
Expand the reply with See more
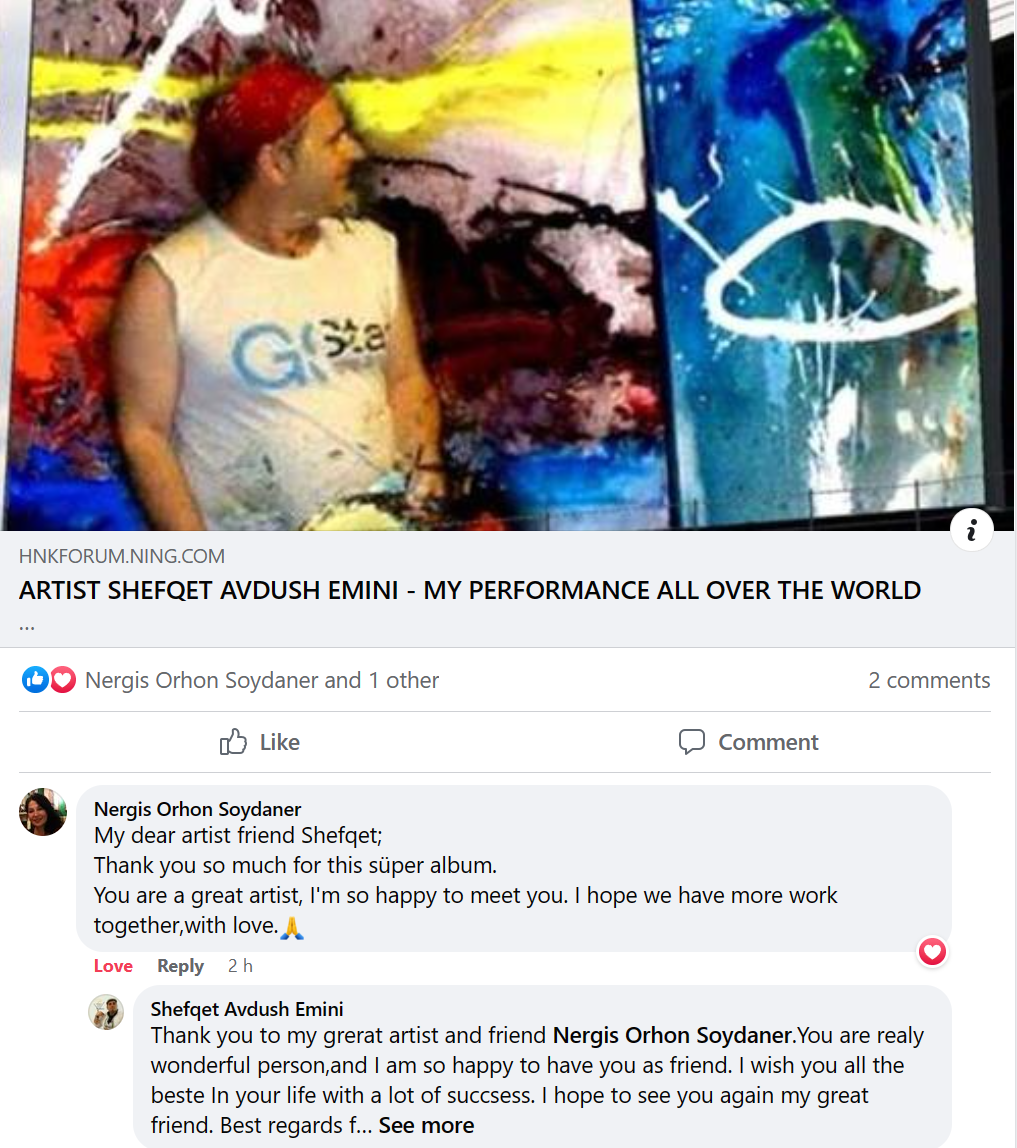click(426, 1125)
